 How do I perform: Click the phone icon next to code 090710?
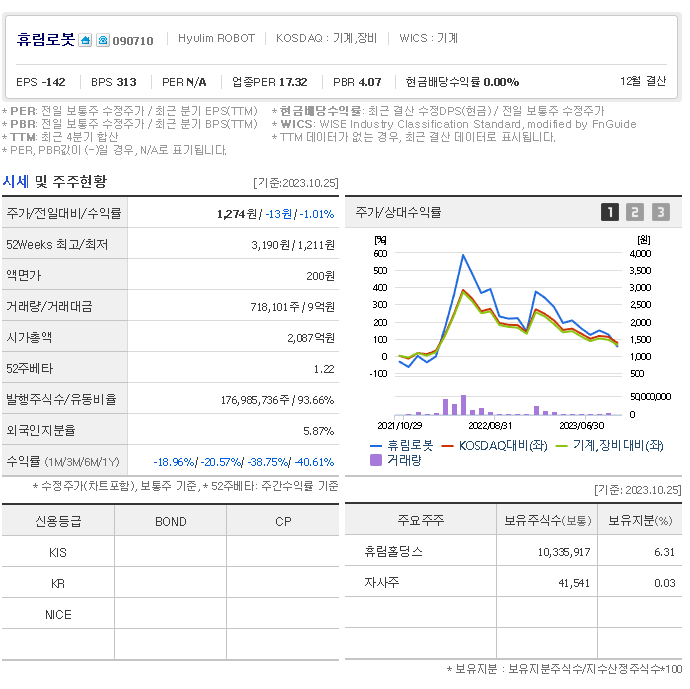[x=103, y=40]
